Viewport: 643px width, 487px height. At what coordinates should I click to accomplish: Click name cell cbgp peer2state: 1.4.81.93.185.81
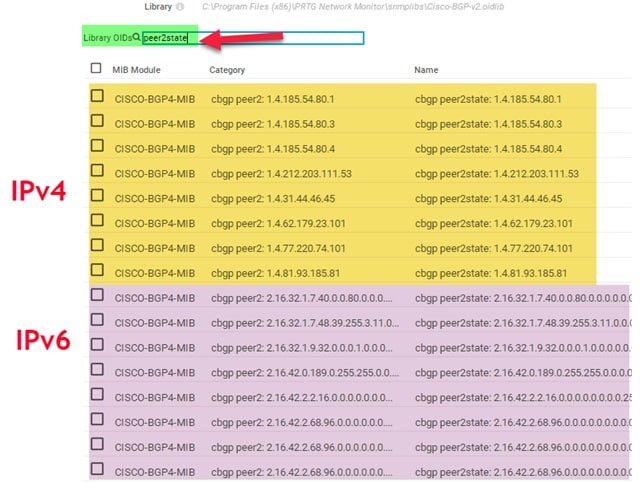tap(491, 273)
